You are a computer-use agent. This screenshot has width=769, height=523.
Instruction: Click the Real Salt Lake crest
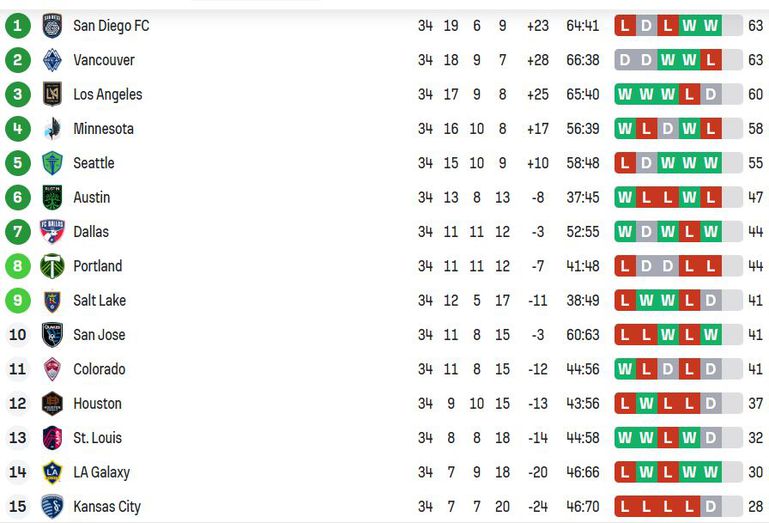[52, 301]
